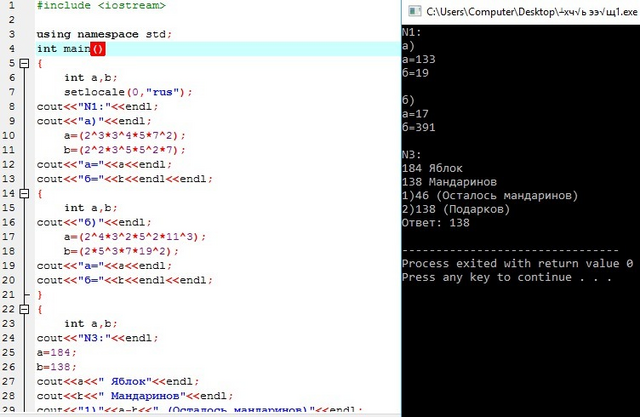Image resolution: width=640 pixels, height=417 pixels.
Task: Click line a=(2^3*3^4*5*7^2);
Action: (x=124, y=135)
